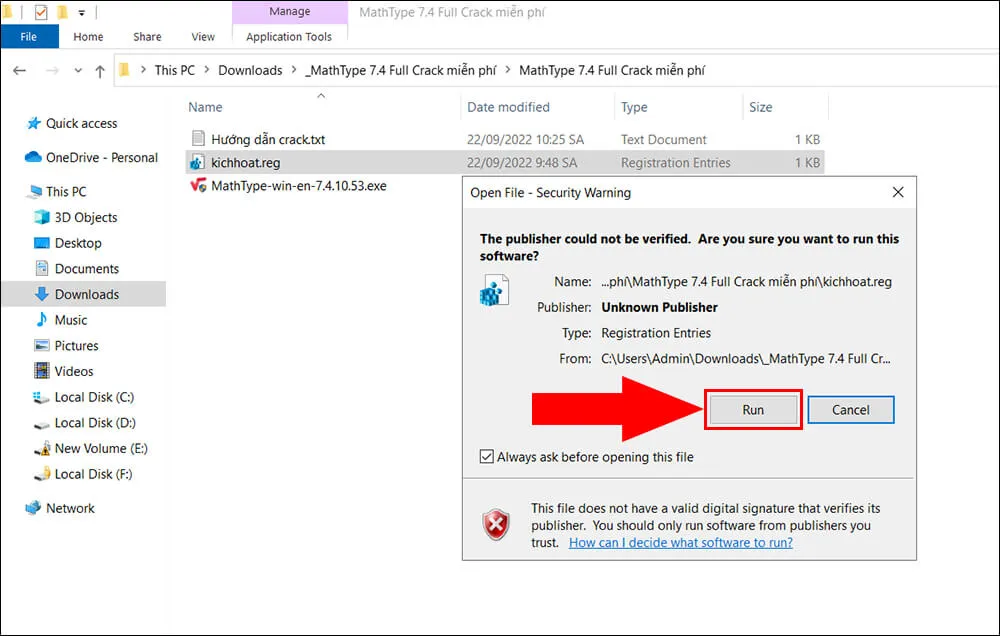Screen dimensions: 1000x636
Task: Click the back navigation arrow
Action: 19,70
